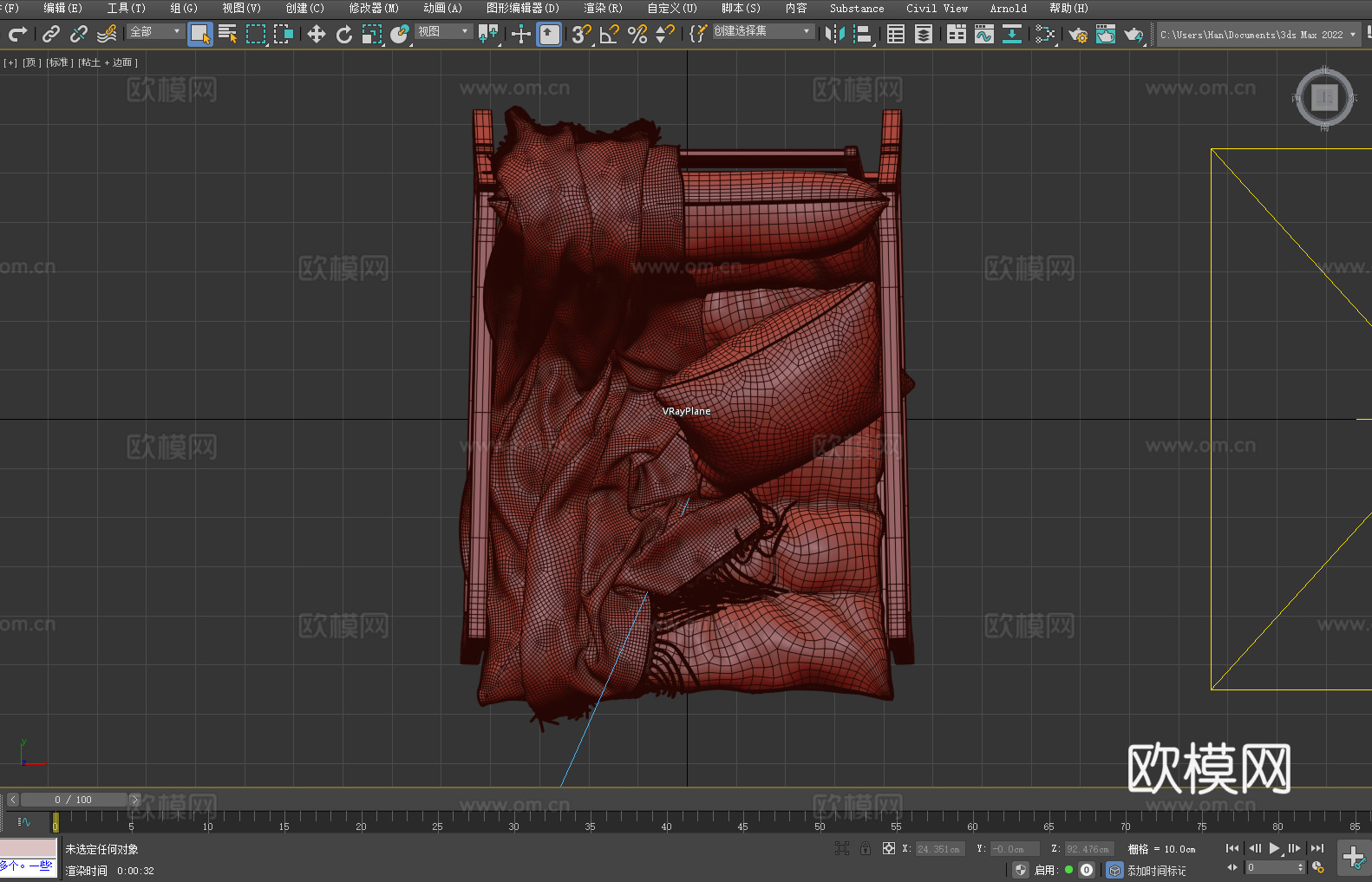Activate the Select and Rotate tool
Image resolution: width=1372 pixels, height=882 pixels.
pos(344,35)
